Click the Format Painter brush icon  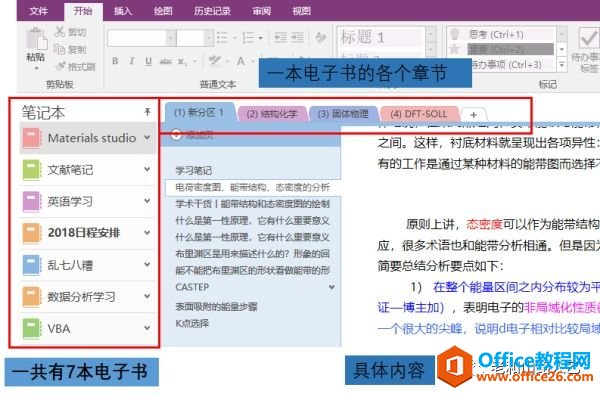tap(60, 66)
